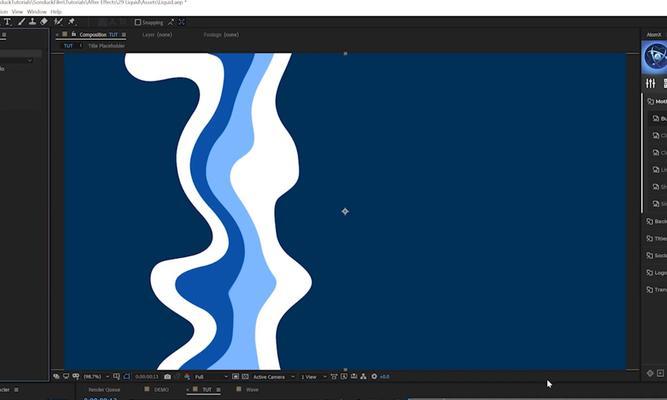Screen dimensions: 667x400
Task: Open the grid and guide options icon
Action: (x=116, y=377)
